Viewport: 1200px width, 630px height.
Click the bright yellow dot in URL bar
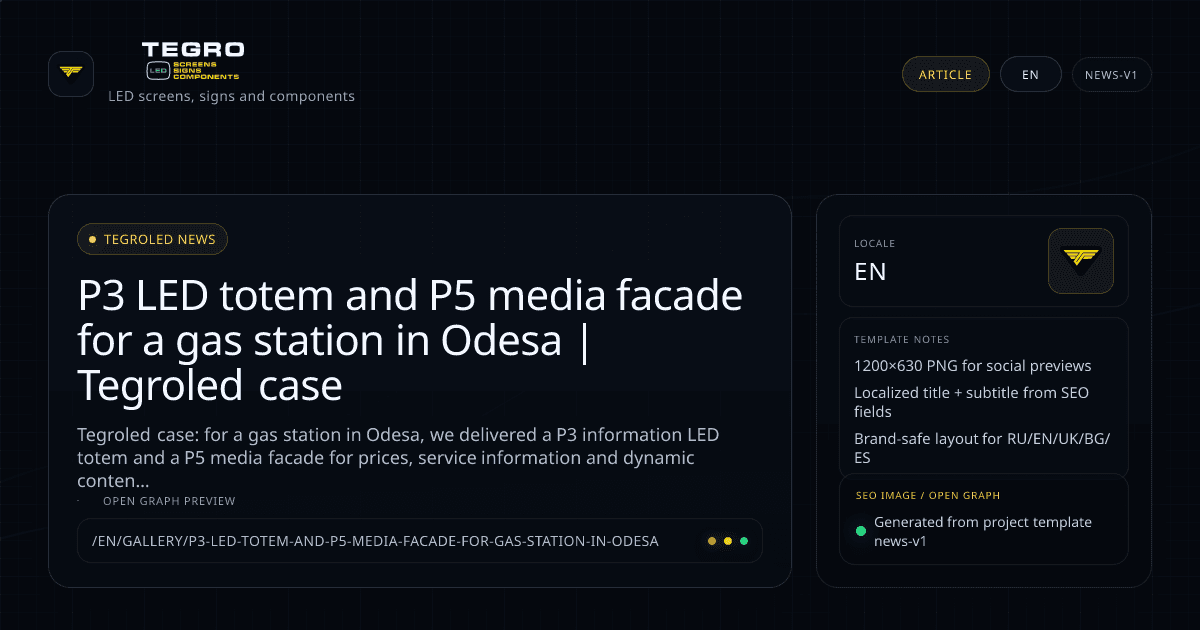coord(728,541)
